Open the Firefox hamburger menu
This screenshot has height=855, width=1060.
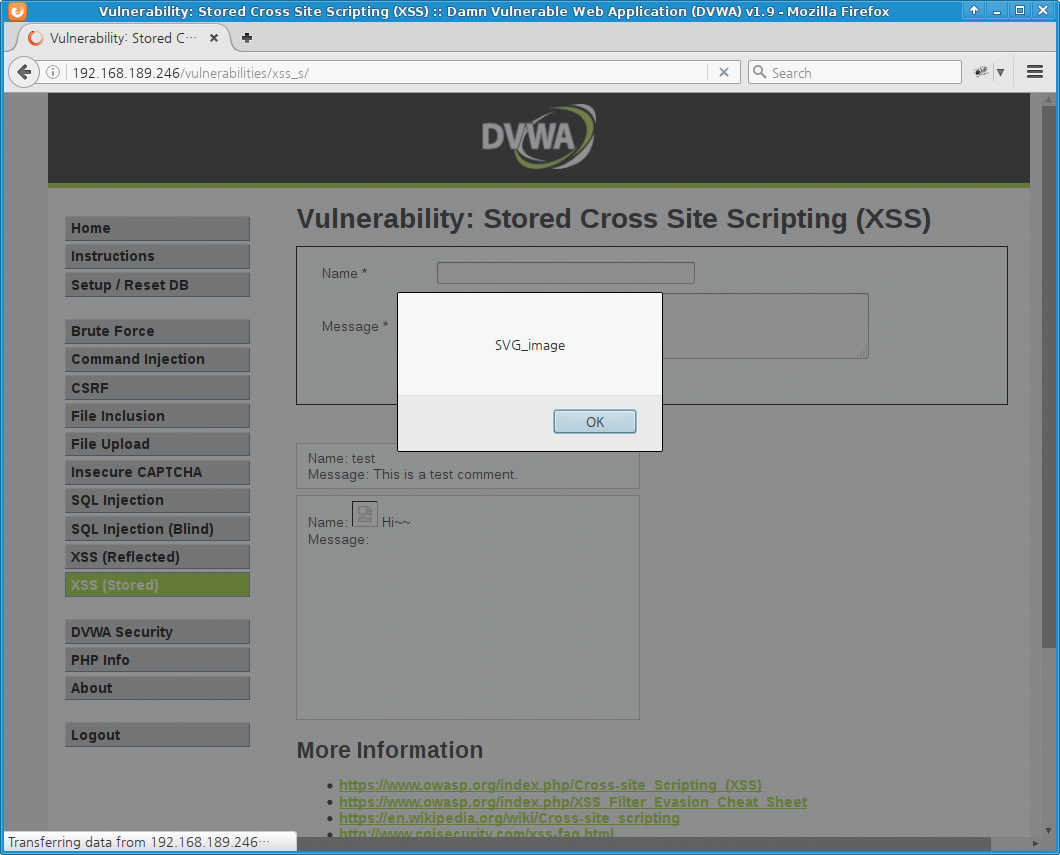pyautogui.click(x=1034, y=72)
